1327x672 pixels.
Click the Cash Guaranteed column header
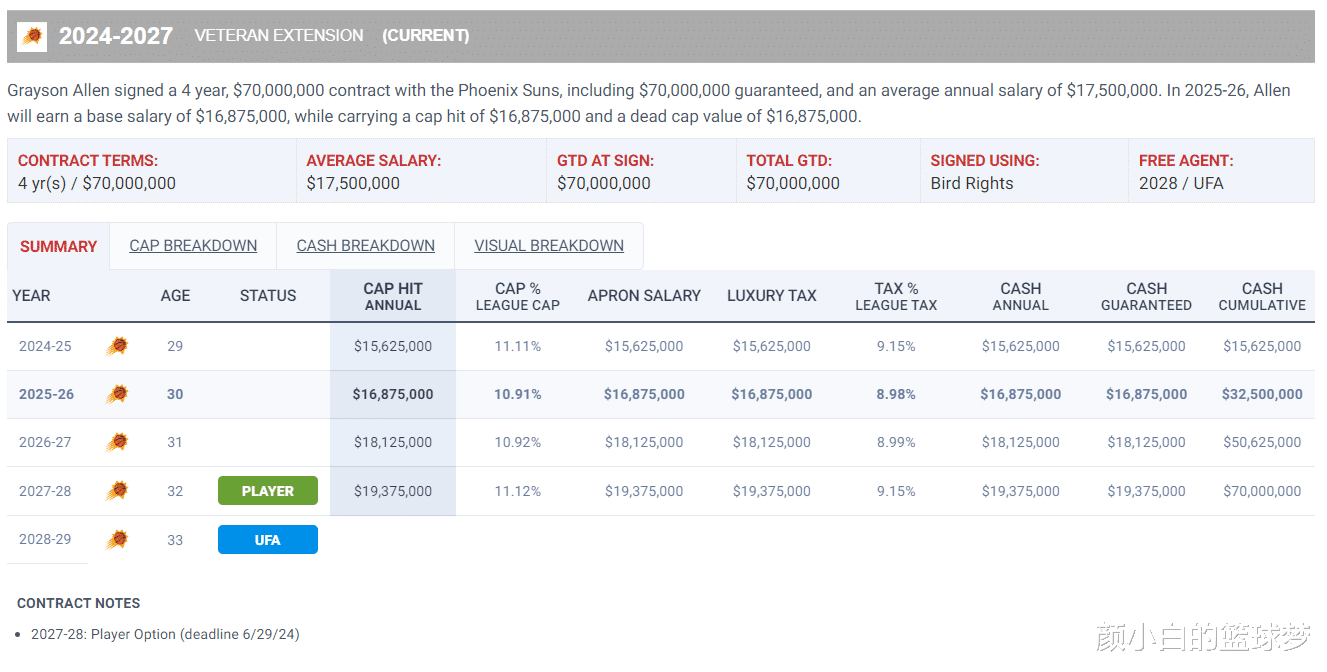click(1146, 296)
